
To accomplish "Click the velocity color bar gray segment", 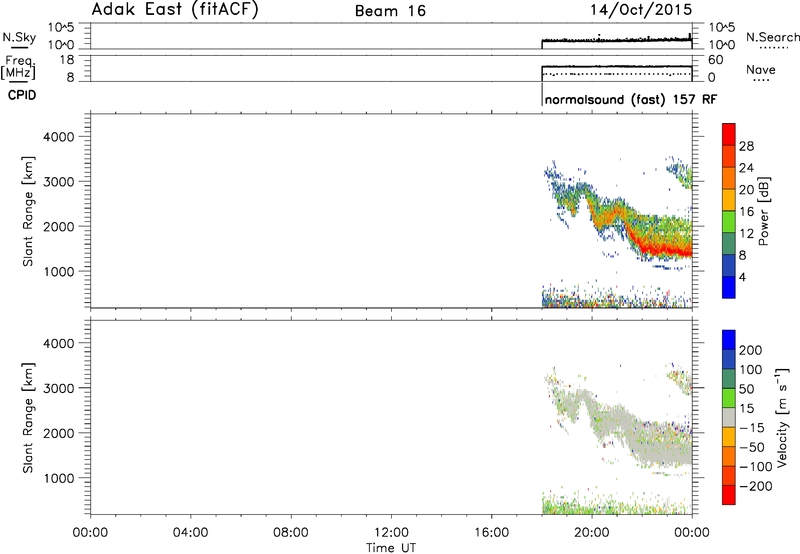I will [729, 418].
